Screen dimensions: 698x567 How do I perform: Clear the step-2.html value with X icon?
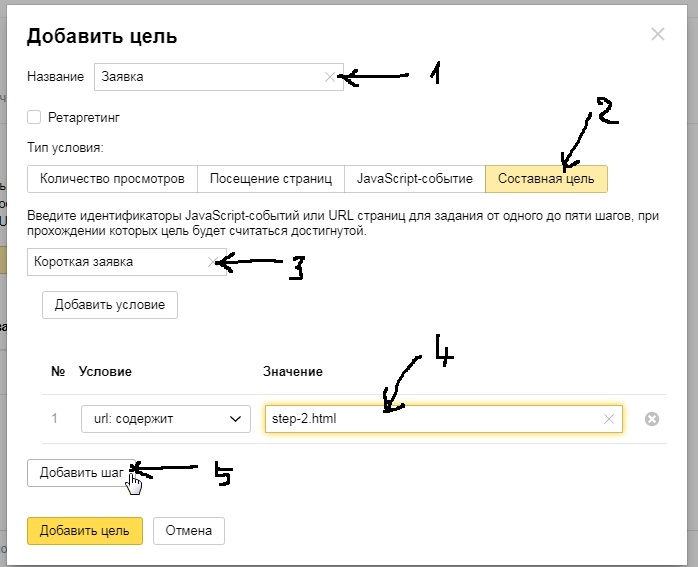click(x=608, y=419)
